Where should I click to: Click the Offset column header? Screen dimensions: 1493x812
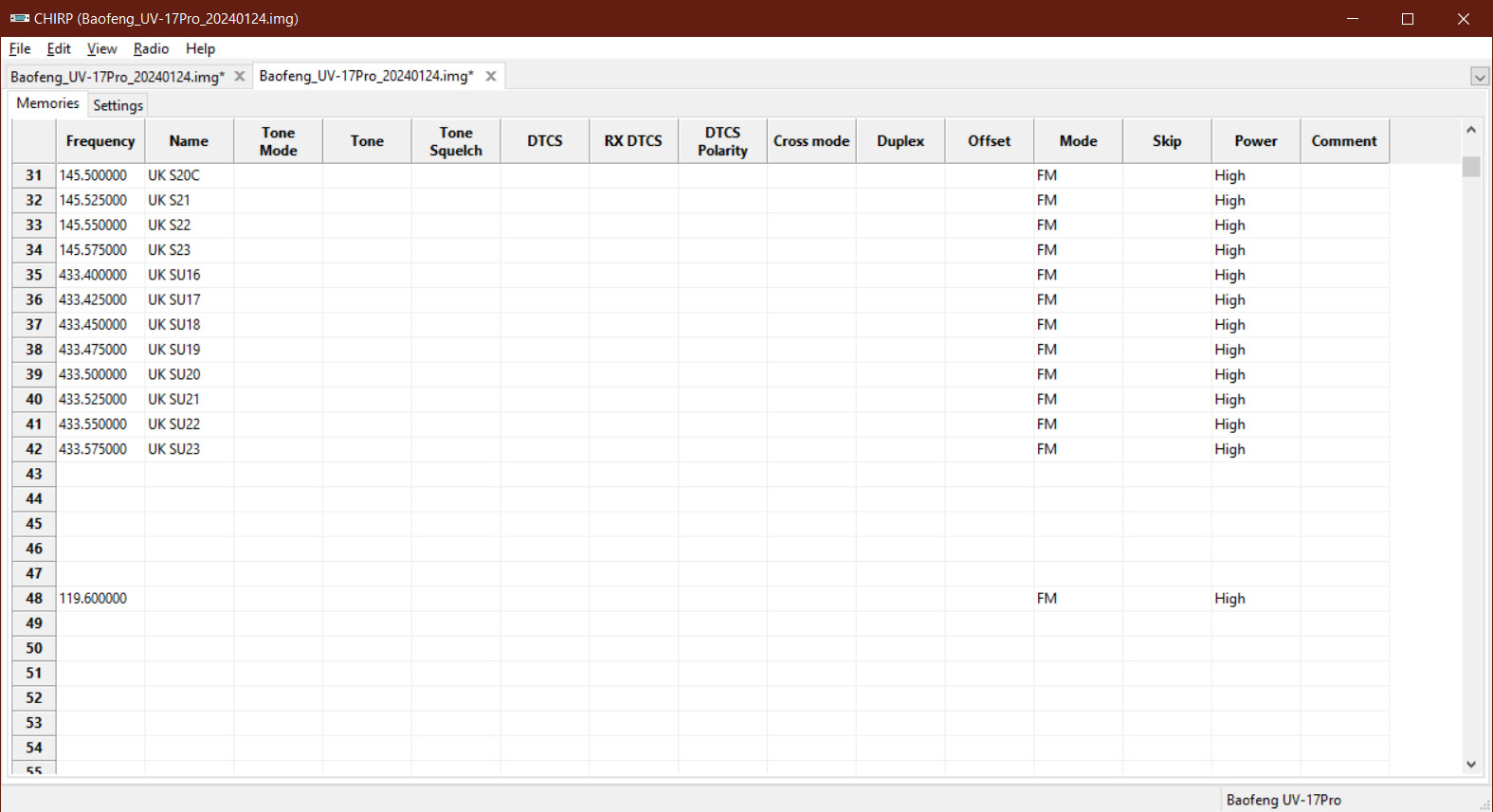coord(990,141)
